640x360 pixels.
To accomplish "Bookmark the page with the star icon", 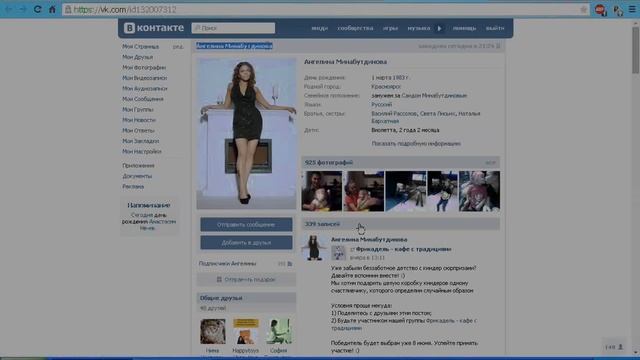I will point(583,9).
